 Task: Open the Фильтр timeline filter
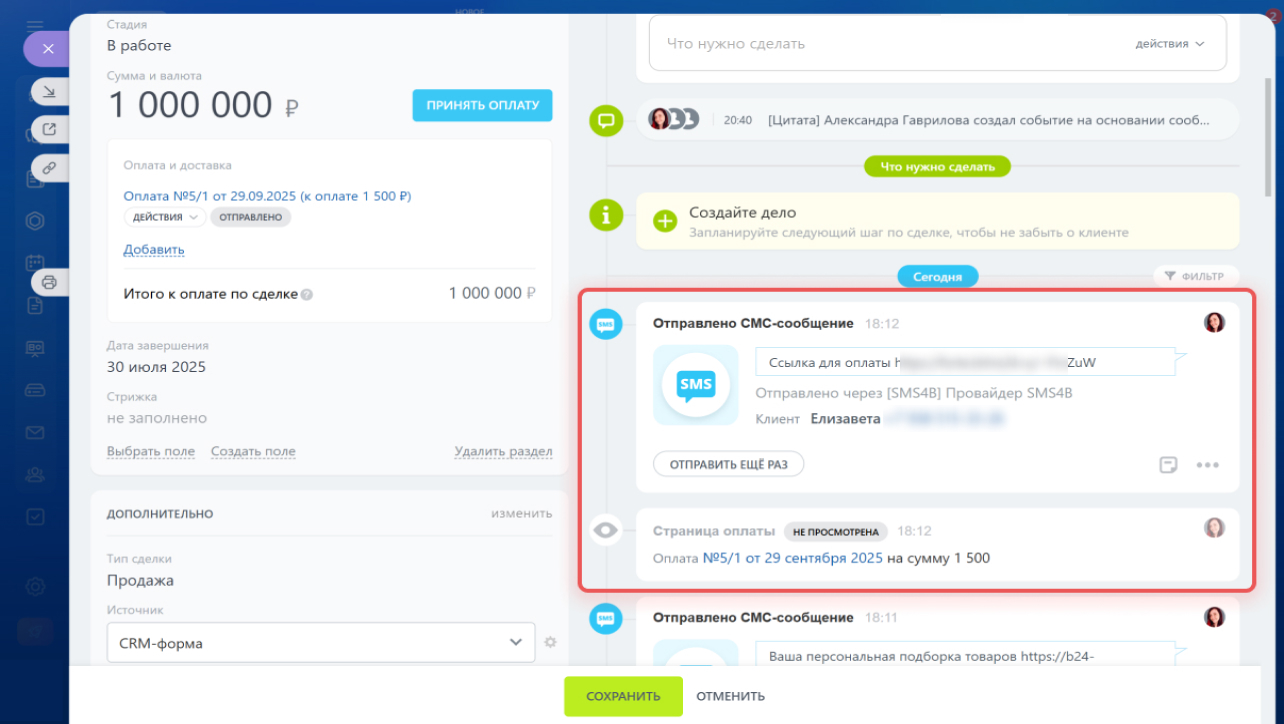pos(1196,276)
